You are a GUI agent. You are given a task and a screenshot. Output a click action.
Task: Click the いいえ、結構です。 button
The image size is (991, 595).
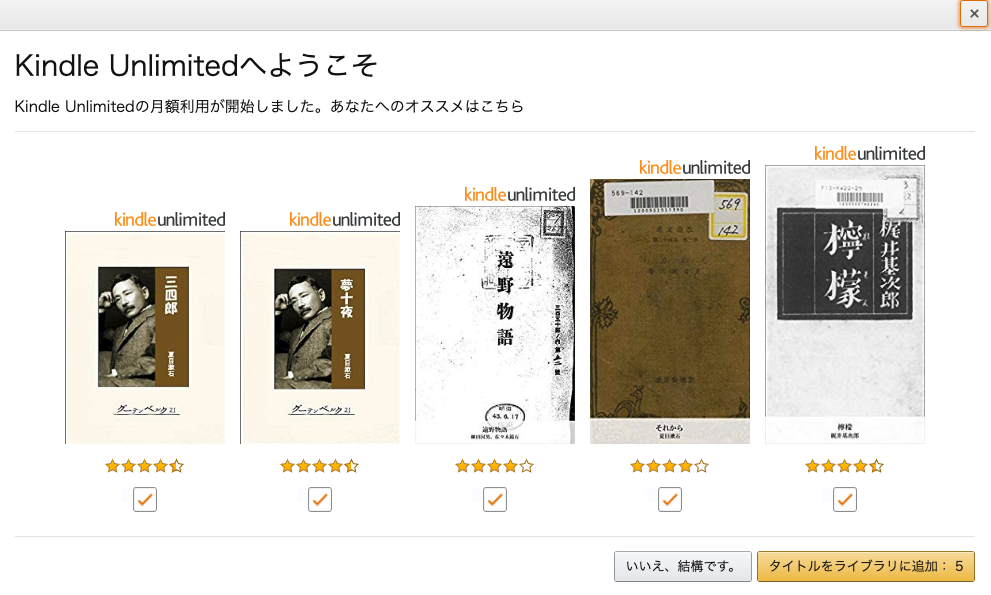(683, 566)
